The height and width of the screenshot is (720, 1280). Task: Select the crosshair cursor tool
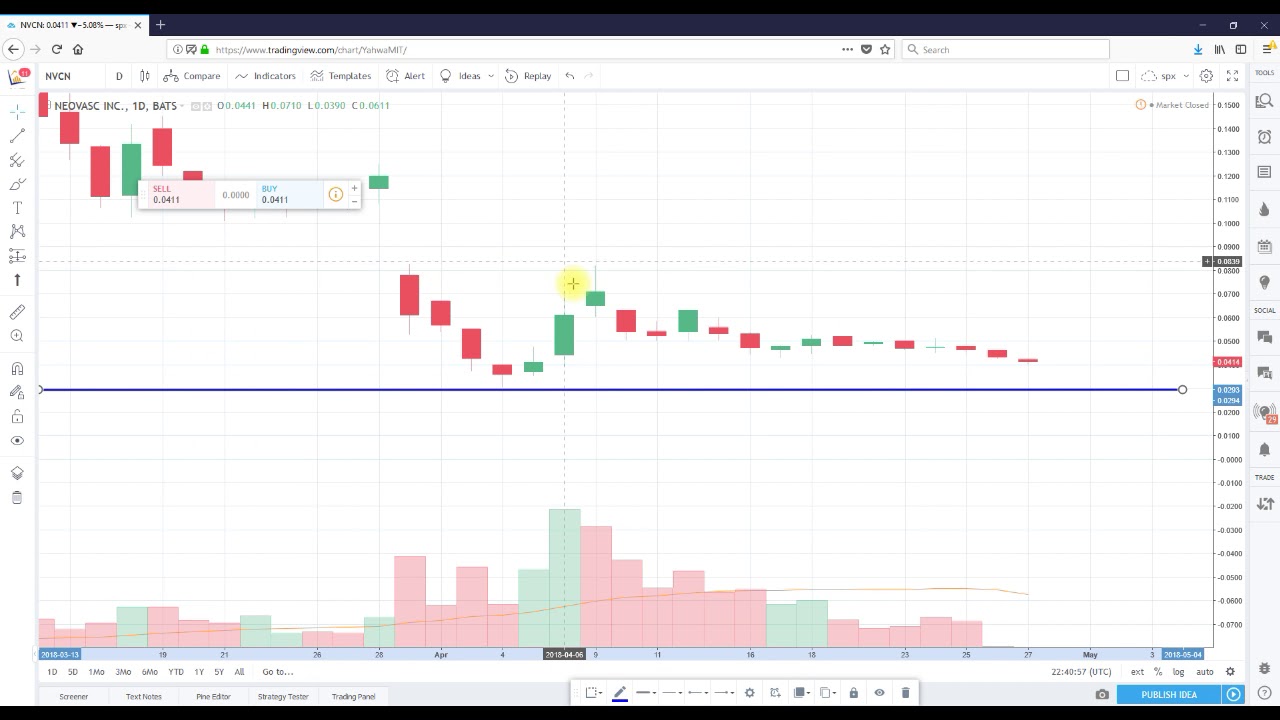(17, 111)
